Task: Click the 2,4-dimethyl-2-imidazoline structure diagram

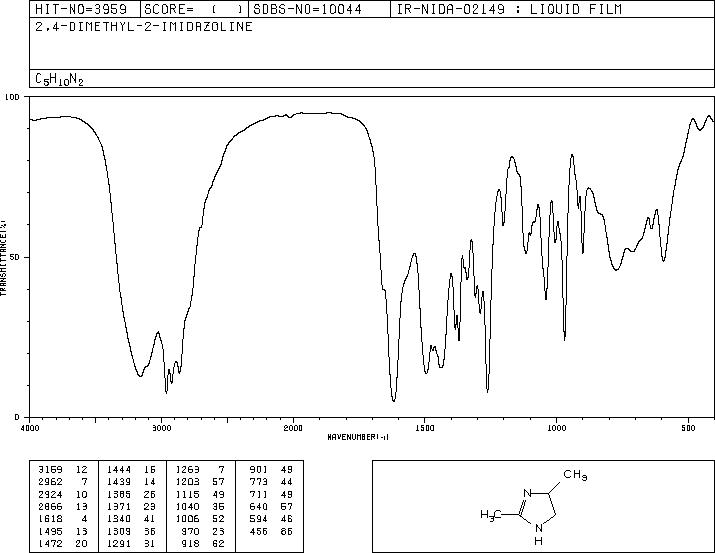Action: (534, 507)
